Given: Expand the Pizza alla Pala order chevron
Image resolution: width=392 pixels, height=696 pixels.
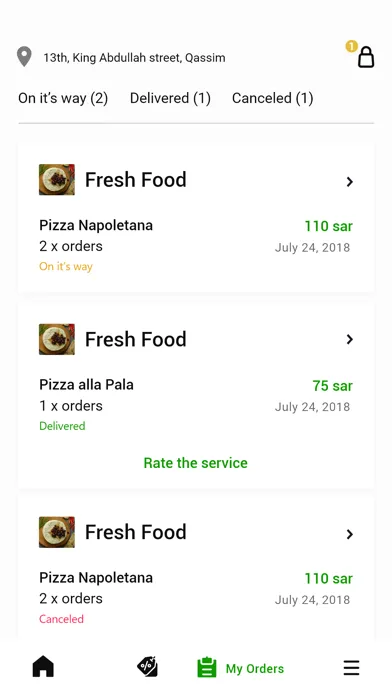Looking at the screenshot, I should (349, 340).
